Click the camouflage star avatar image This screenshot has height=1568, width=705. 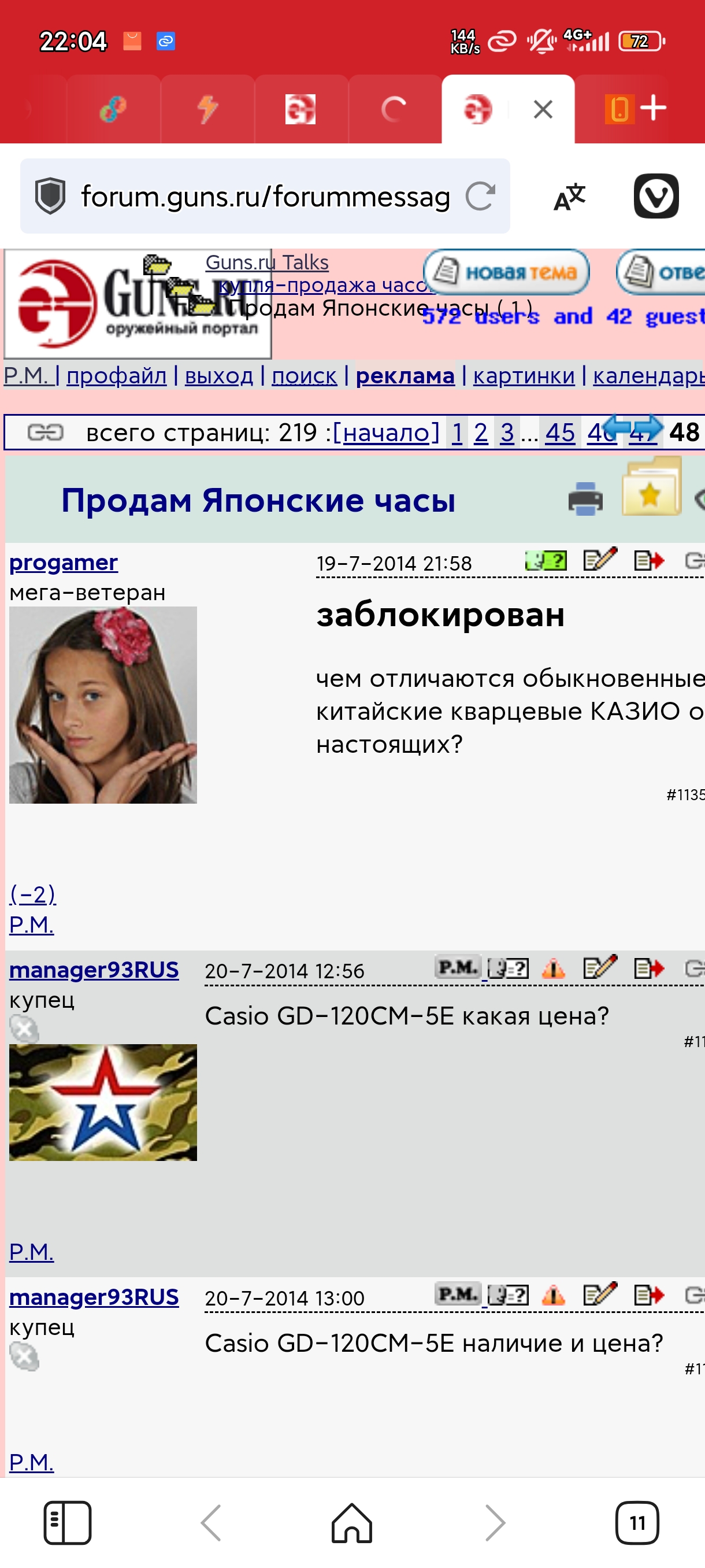pos(103,1103)
